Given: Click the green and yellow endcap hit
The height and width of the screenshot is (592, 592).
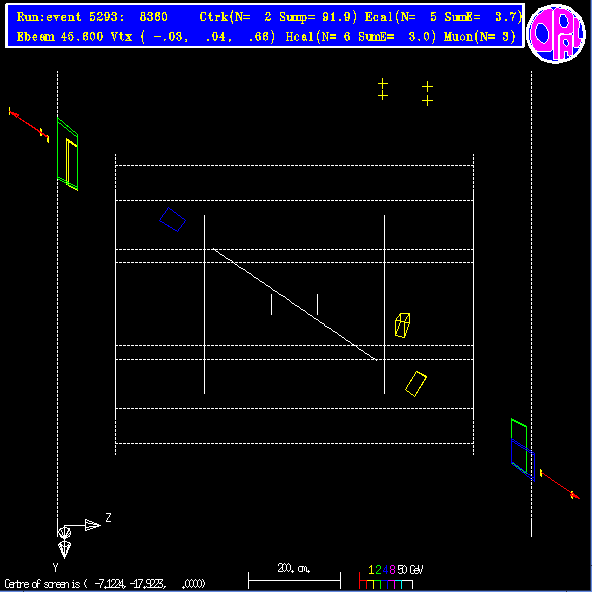Looking at the screenshot, I should pos(68,154).
